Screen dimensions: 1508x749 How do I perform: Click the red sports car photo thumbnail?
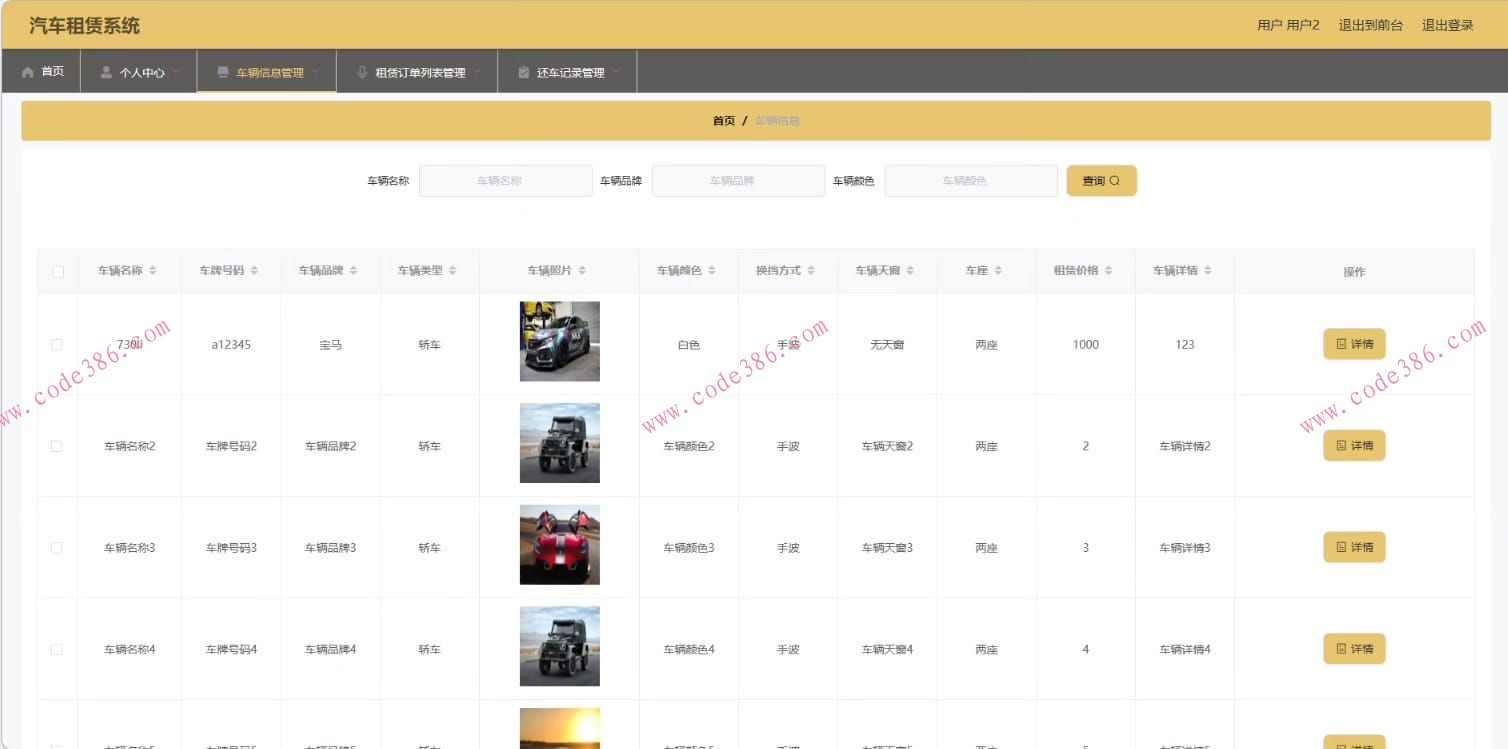click(559, 544)
